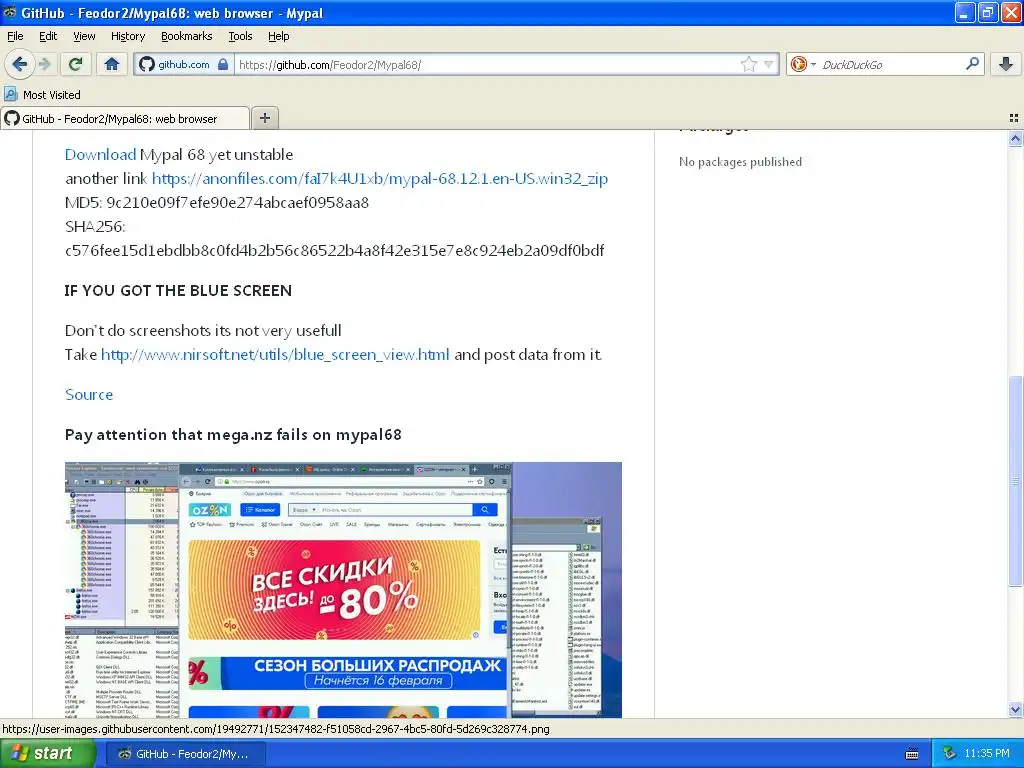Open the DuckDuckGo search engine selector

803,64
